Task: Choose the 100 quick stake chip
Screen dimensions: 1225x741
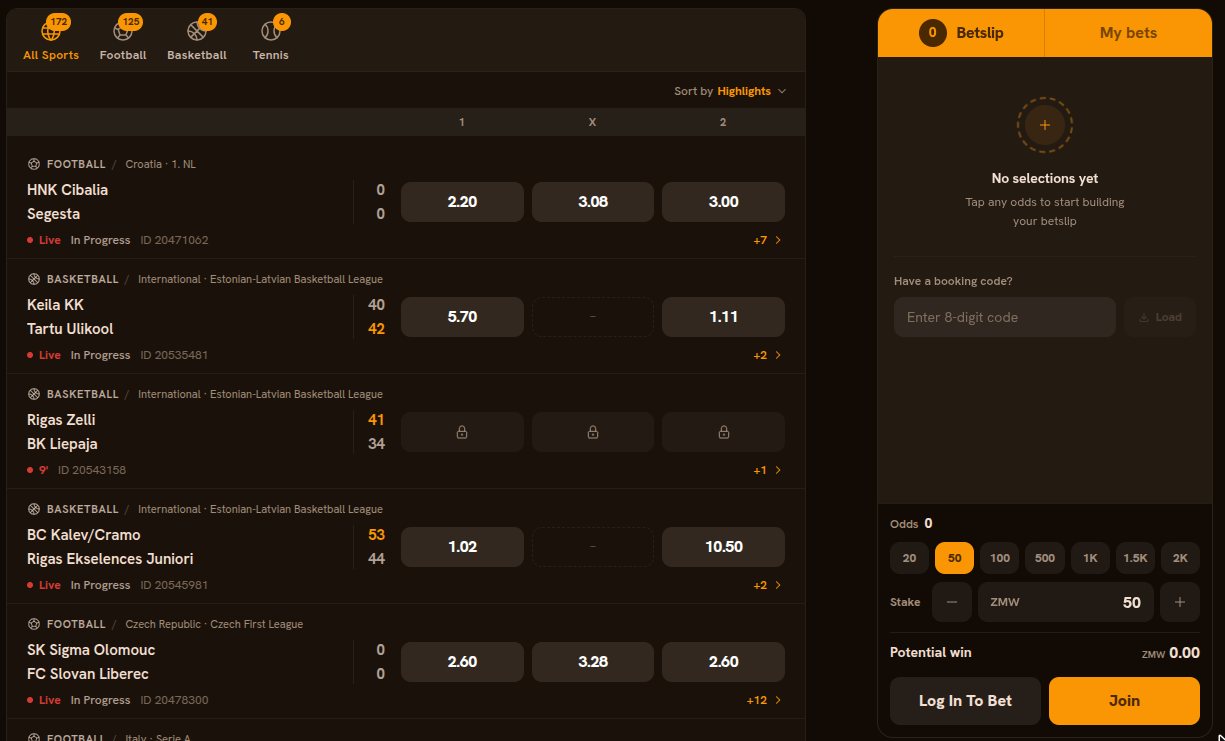Action: tap(999, 558)
